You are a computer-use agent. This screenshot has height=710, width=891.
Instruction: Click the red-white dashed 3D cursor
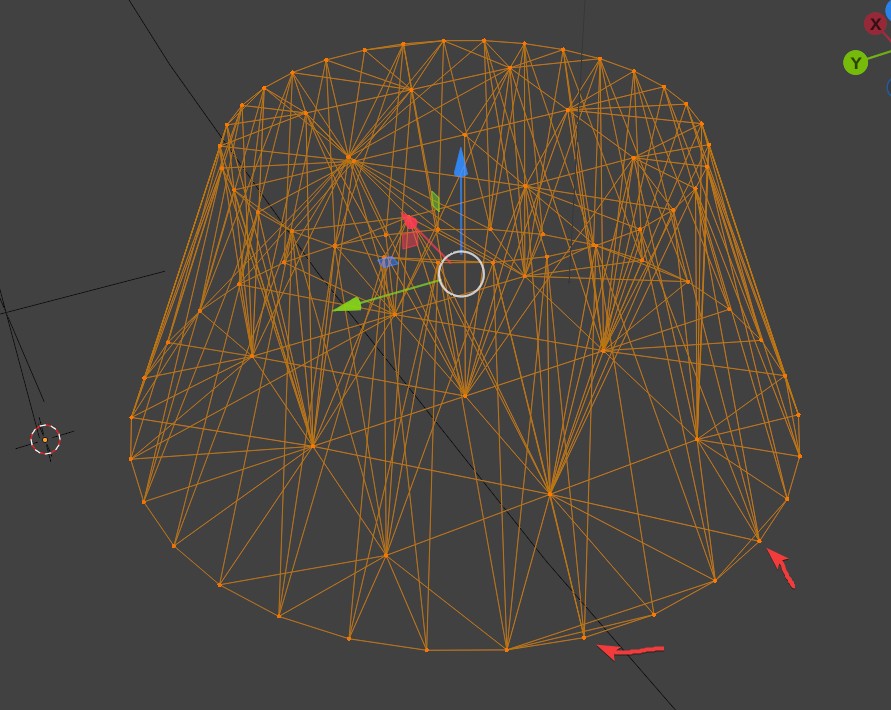coord(45,439)
